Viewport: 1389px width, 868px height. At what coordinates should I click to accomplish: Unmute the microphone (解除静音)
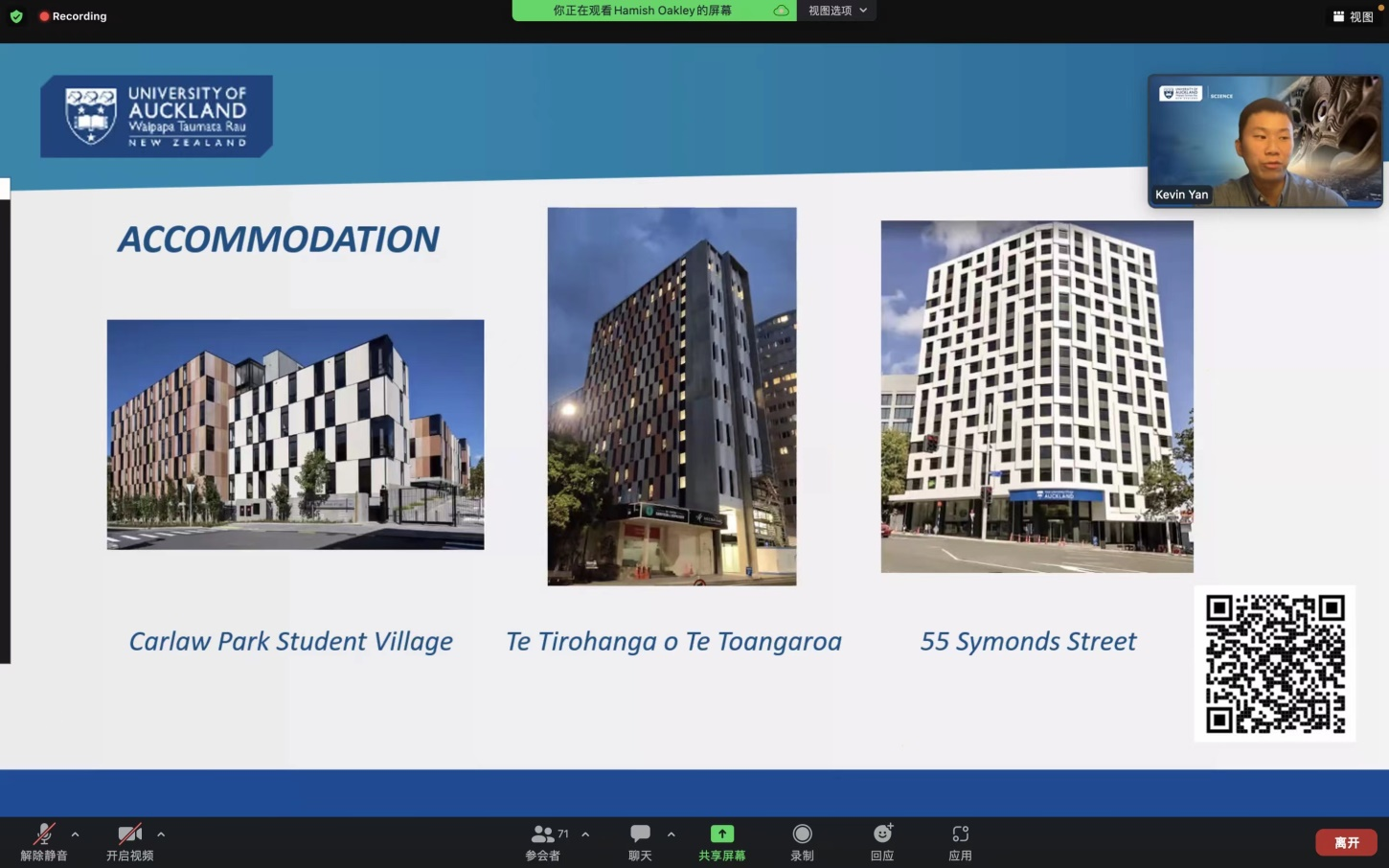coord(44,834)
